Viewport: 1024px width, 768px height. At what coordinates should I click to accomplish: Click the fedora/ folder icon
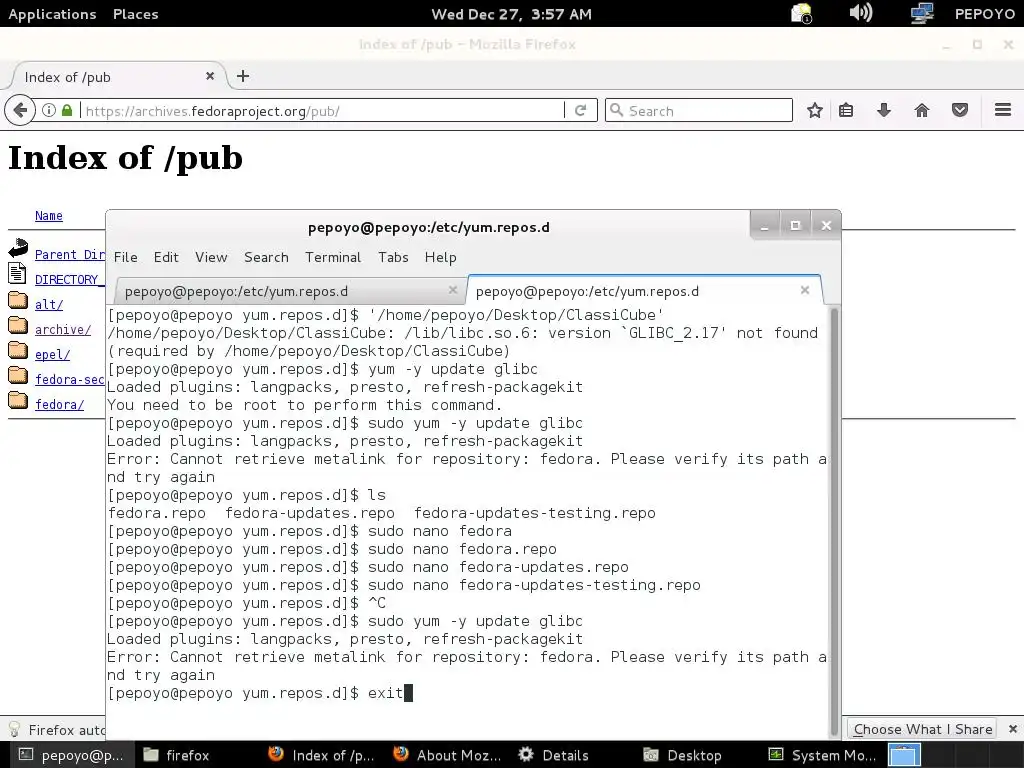click(x=18, y=400)
